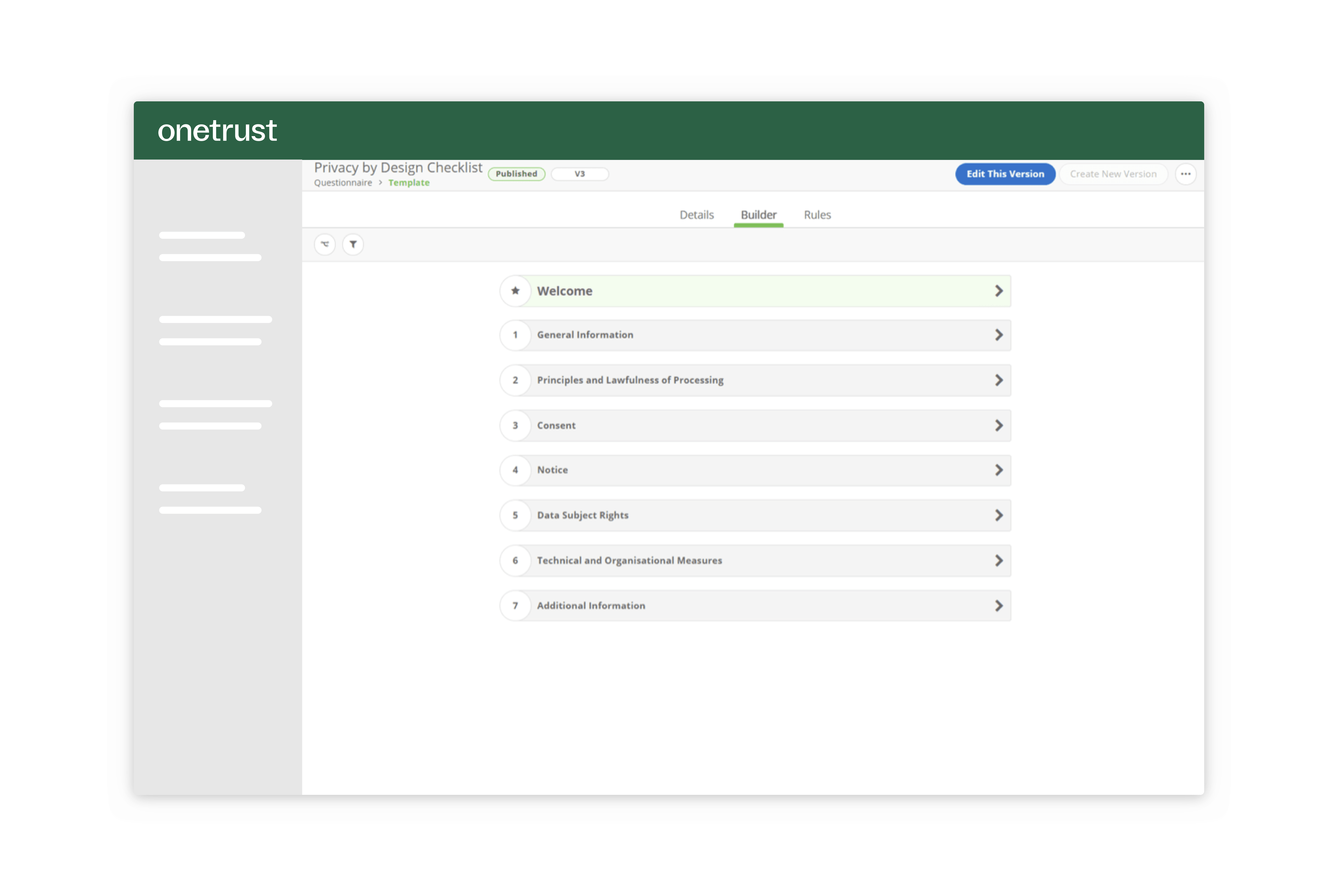Click the star icon on Welcome row
This screenshot has width=1338, height=896.
[516, 291]
